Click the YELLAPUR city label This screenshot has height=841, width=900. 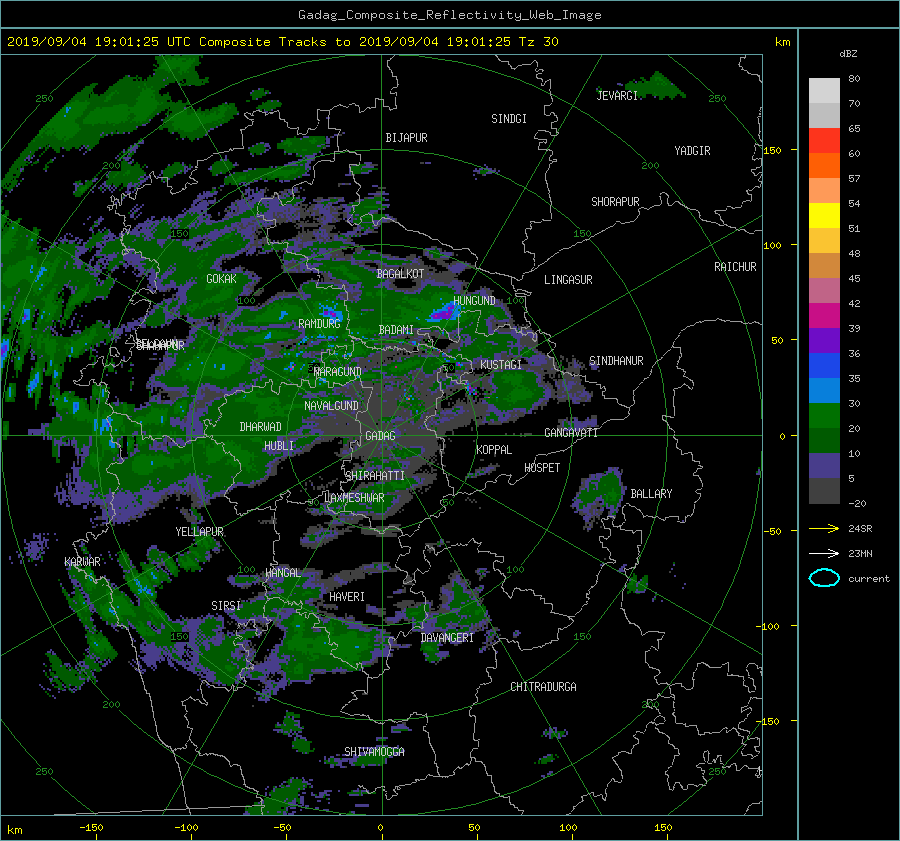199,532
